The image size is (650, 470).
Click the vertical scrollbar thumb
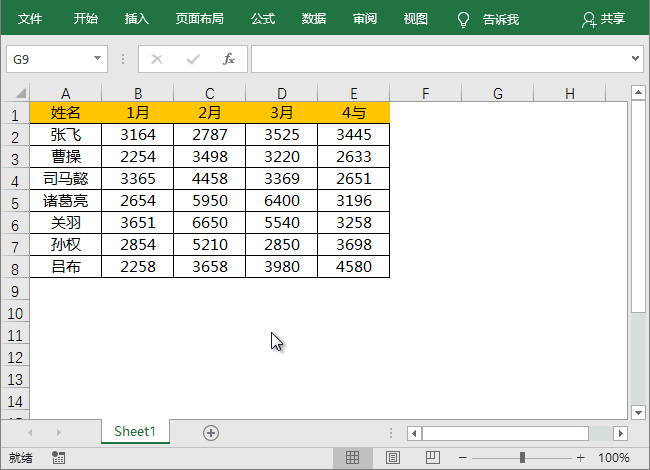[x=638, y=206]
